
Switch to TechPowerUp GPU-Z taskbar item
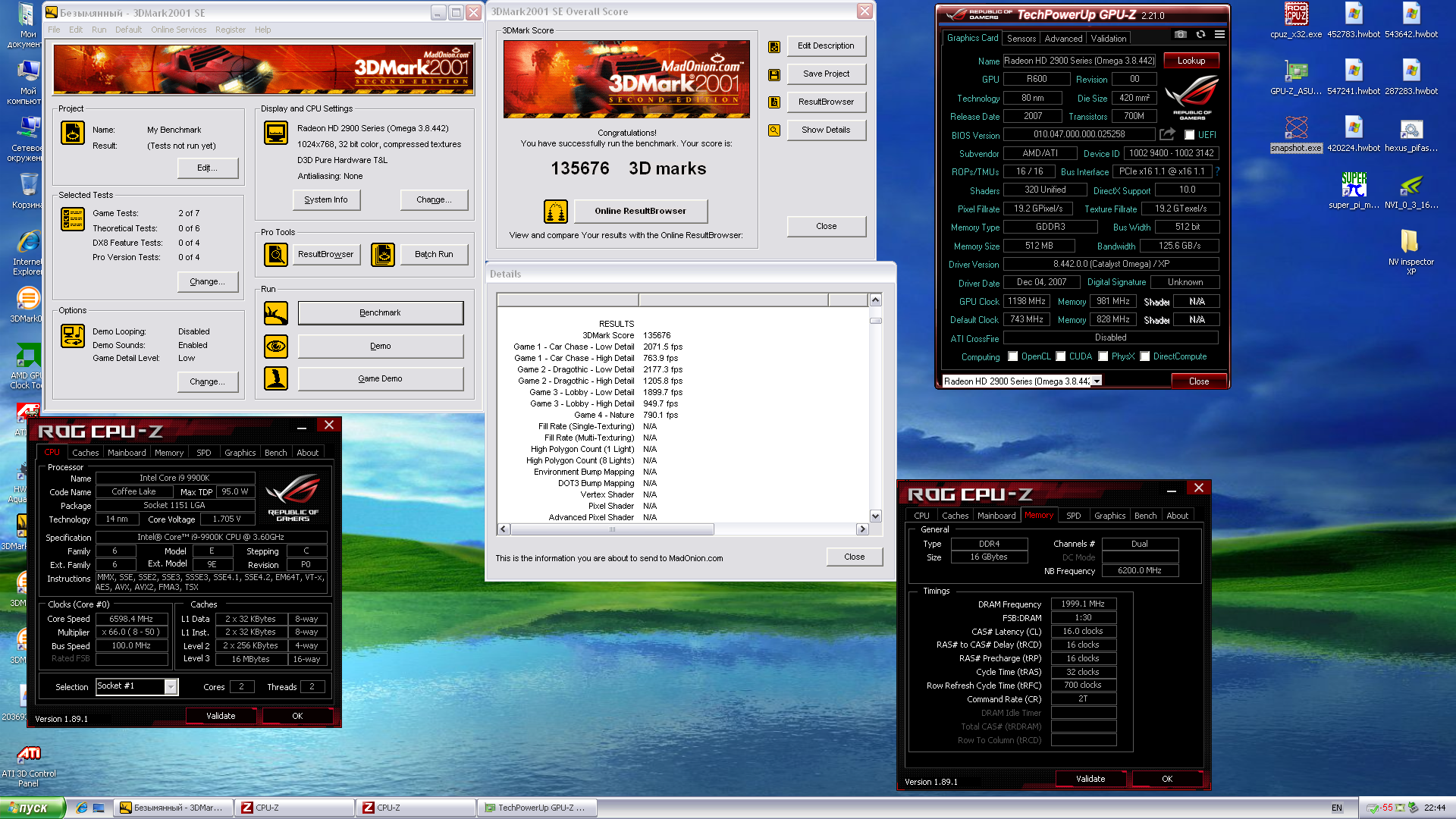click(x=537, y=808)
